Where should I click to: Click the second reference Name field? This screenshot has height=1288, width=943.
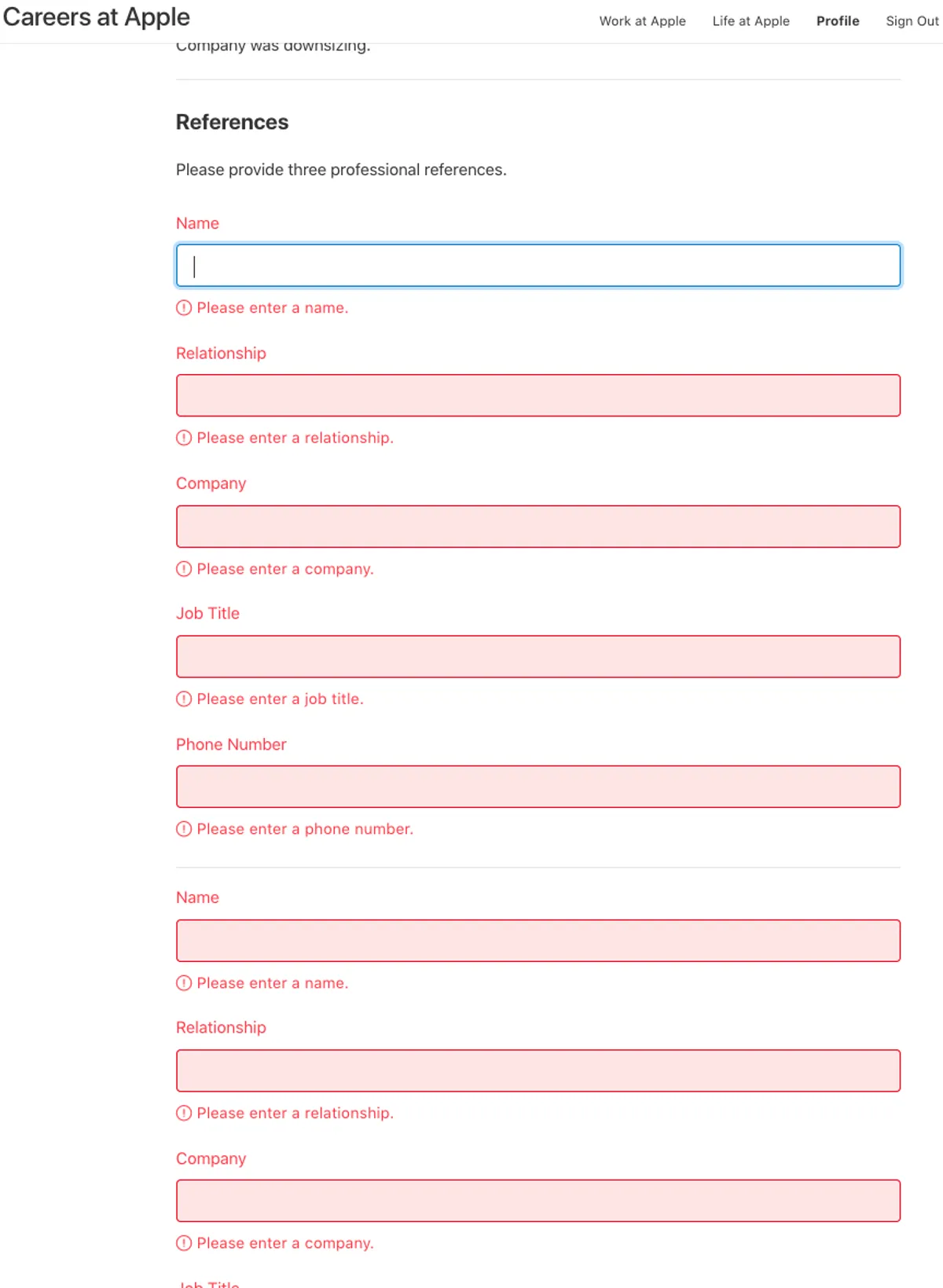538,941
